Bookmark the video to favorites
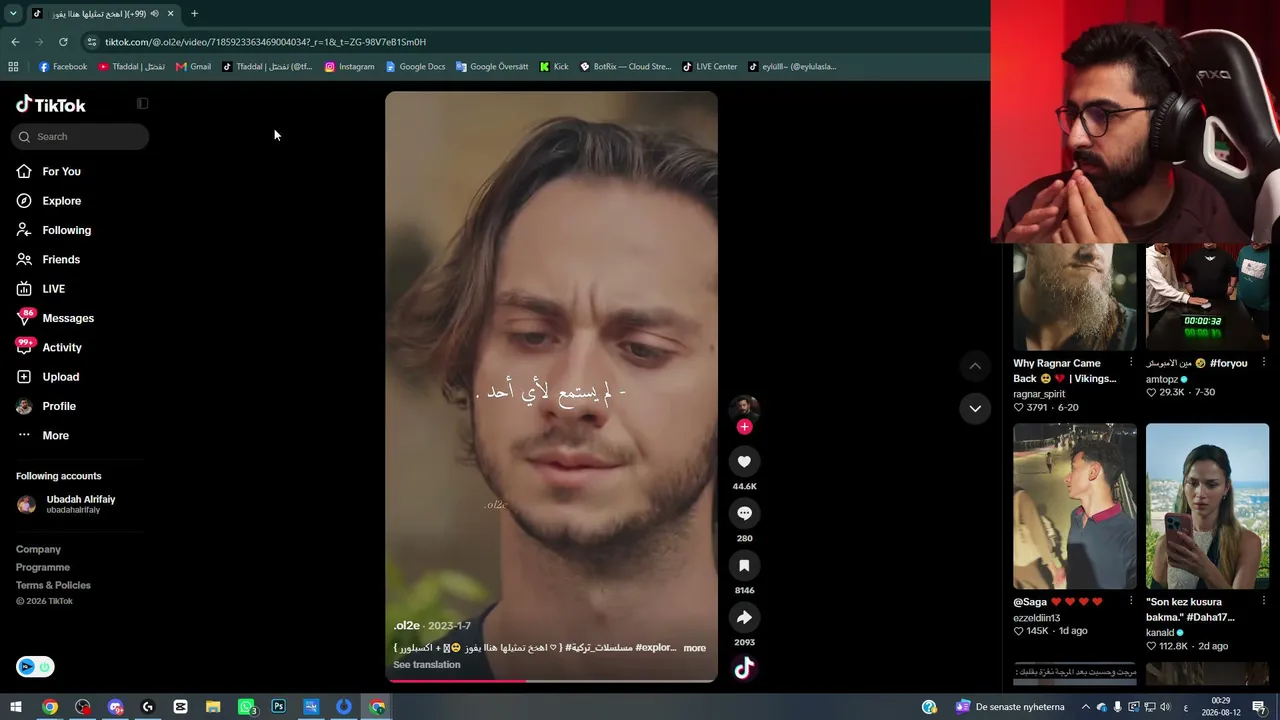 coord(744,565)
